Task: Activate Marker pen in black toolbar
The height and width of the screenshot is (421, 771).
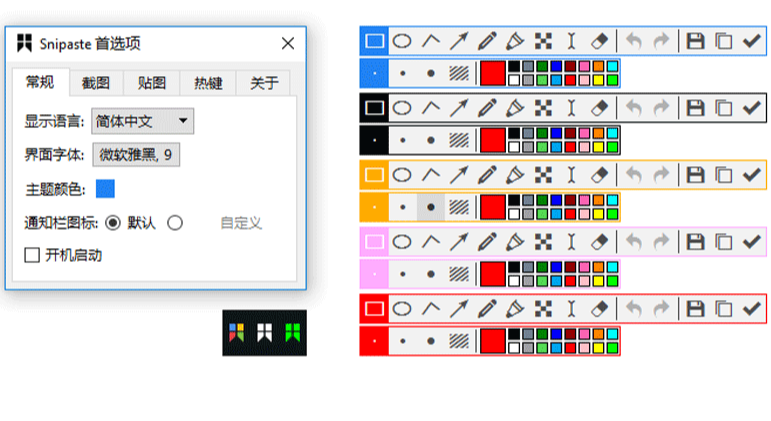Action: coord(515,108)
